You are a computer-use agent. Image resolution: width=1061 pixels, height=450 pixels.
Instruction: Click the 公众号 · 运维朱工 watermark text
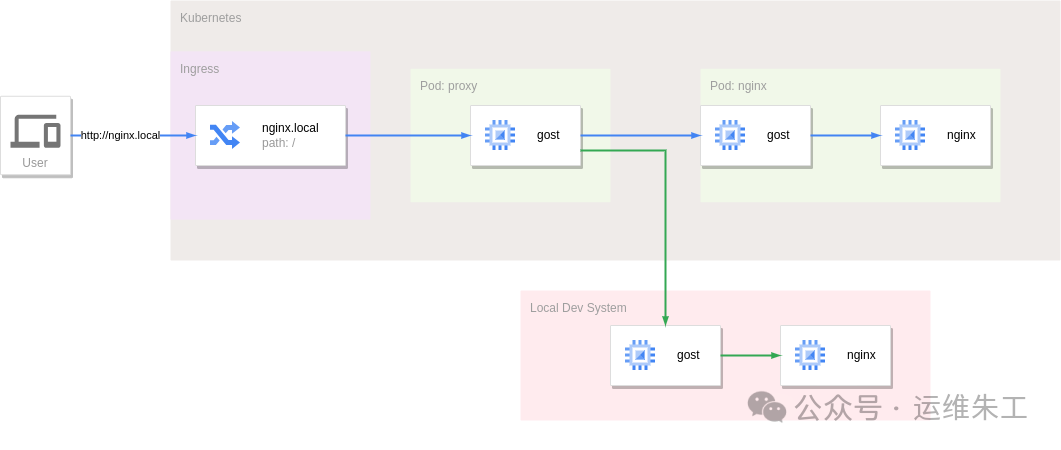coord(910,408)
